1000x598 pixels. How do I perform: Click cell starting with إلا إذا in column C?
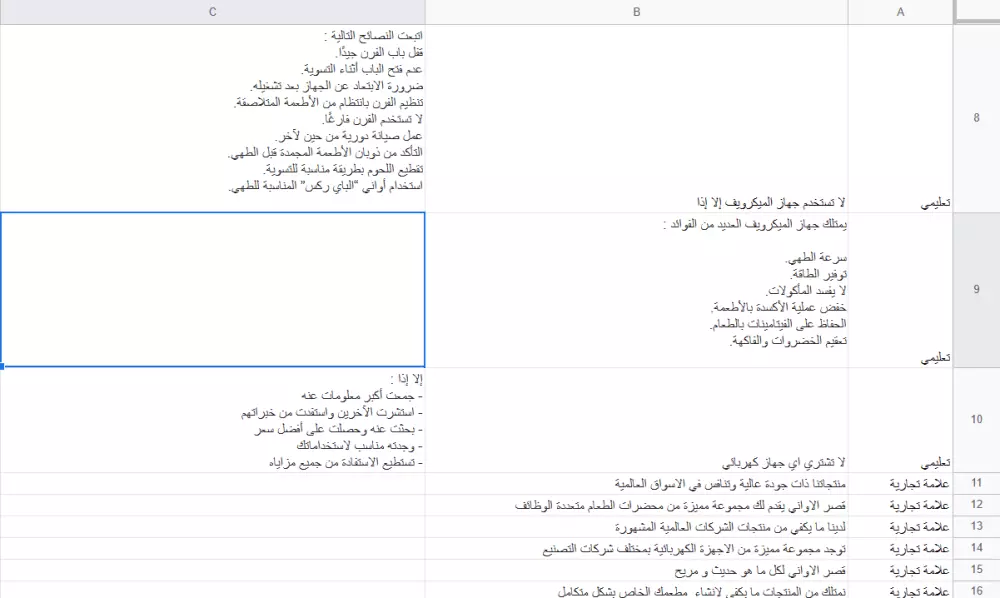tap(212, 420)
